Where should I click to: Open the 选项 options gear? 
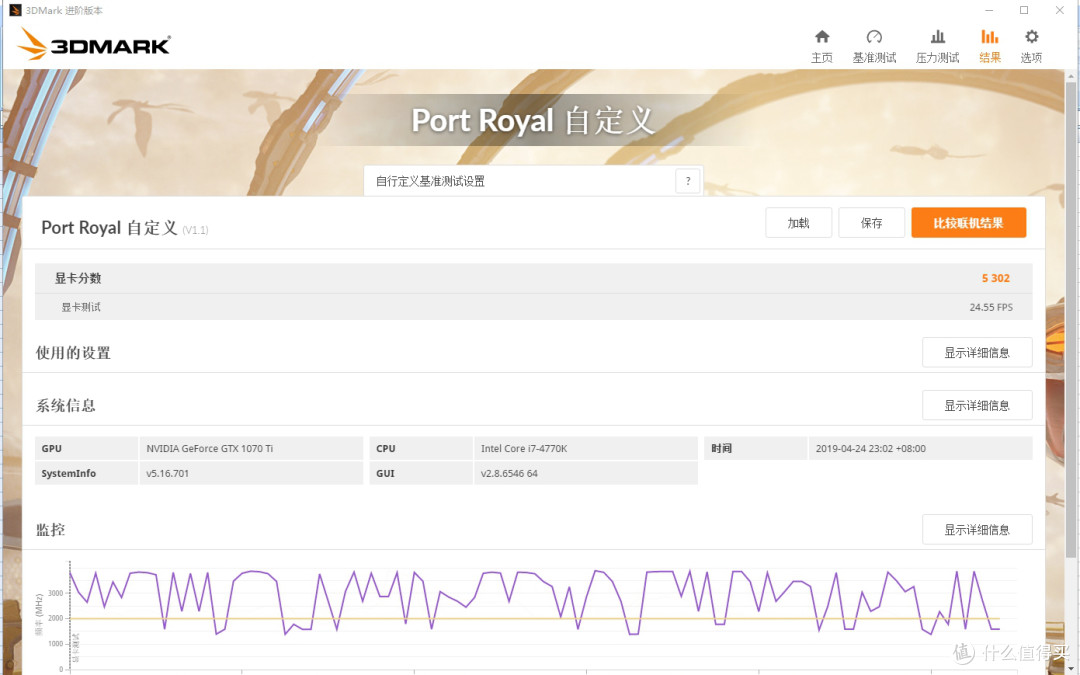click(x=1031, y=46)
